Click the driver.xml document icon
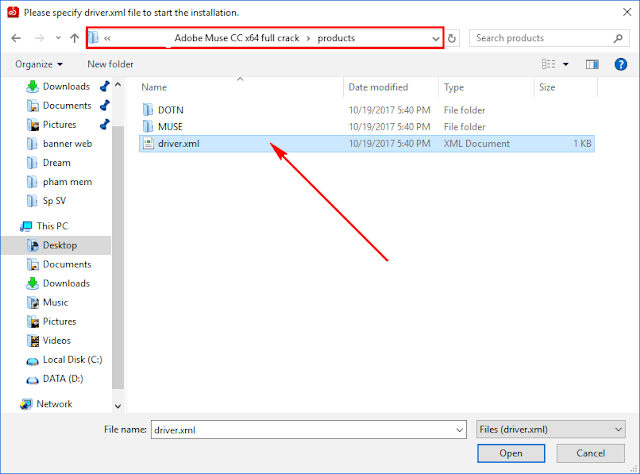This screenshot has width=640, height=474. [148, 143]
